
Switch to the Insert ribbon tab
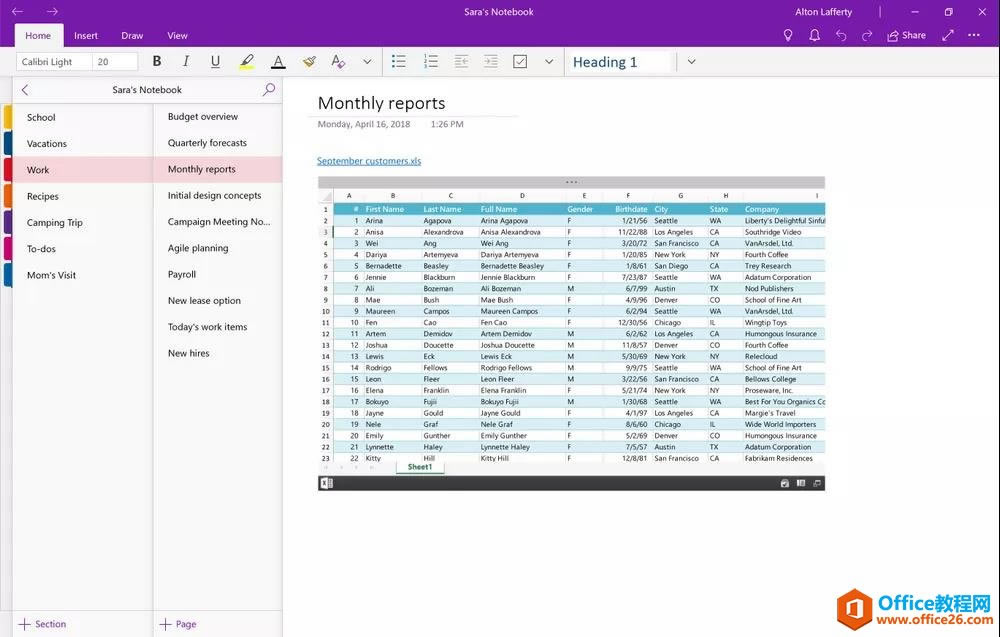[x=85, y=35]
